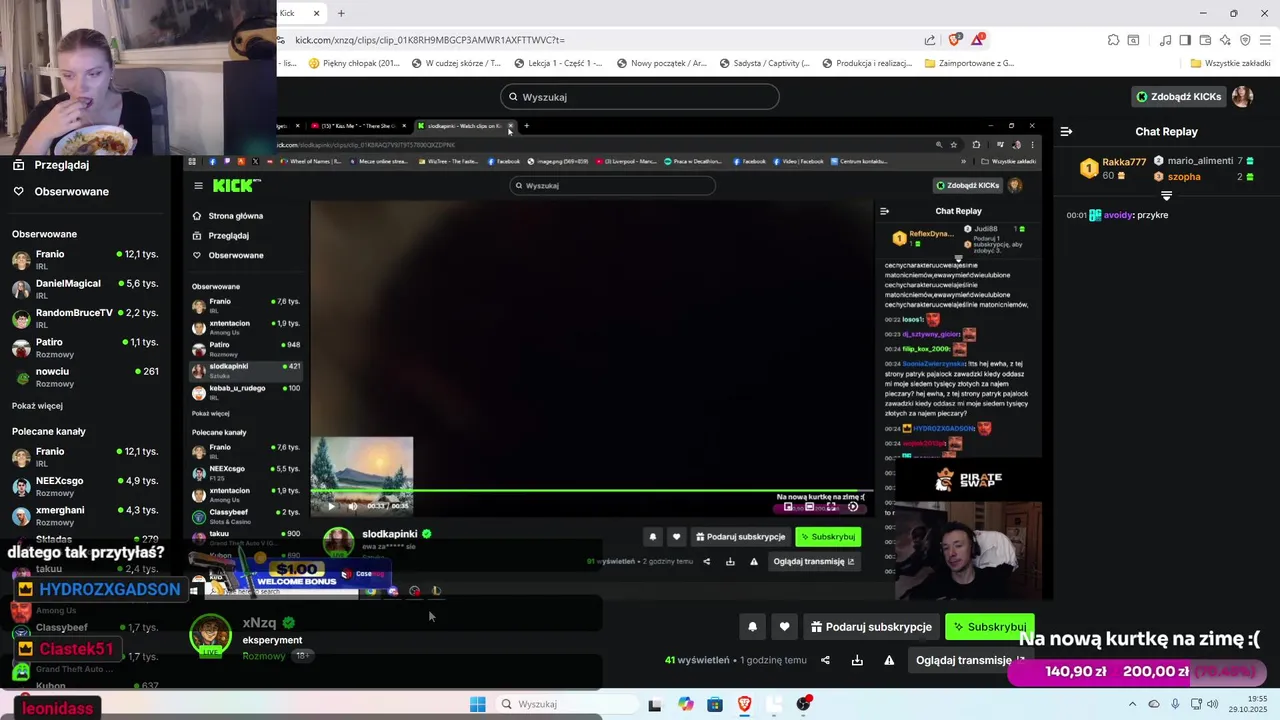Open the RandomBruceTV followed channel
The width and height of the screenshot is (1280, 720).
point(86,318)
